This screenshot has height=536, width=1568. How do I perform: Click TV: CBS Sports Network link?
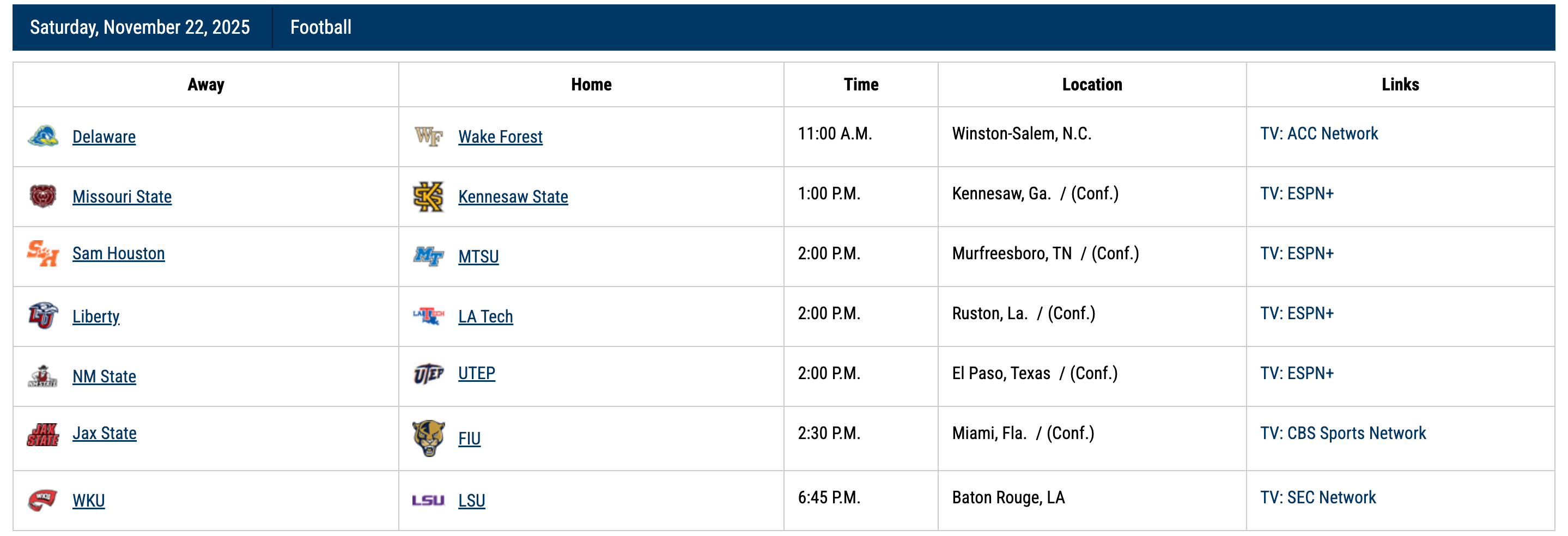(x=1343, y=433)
